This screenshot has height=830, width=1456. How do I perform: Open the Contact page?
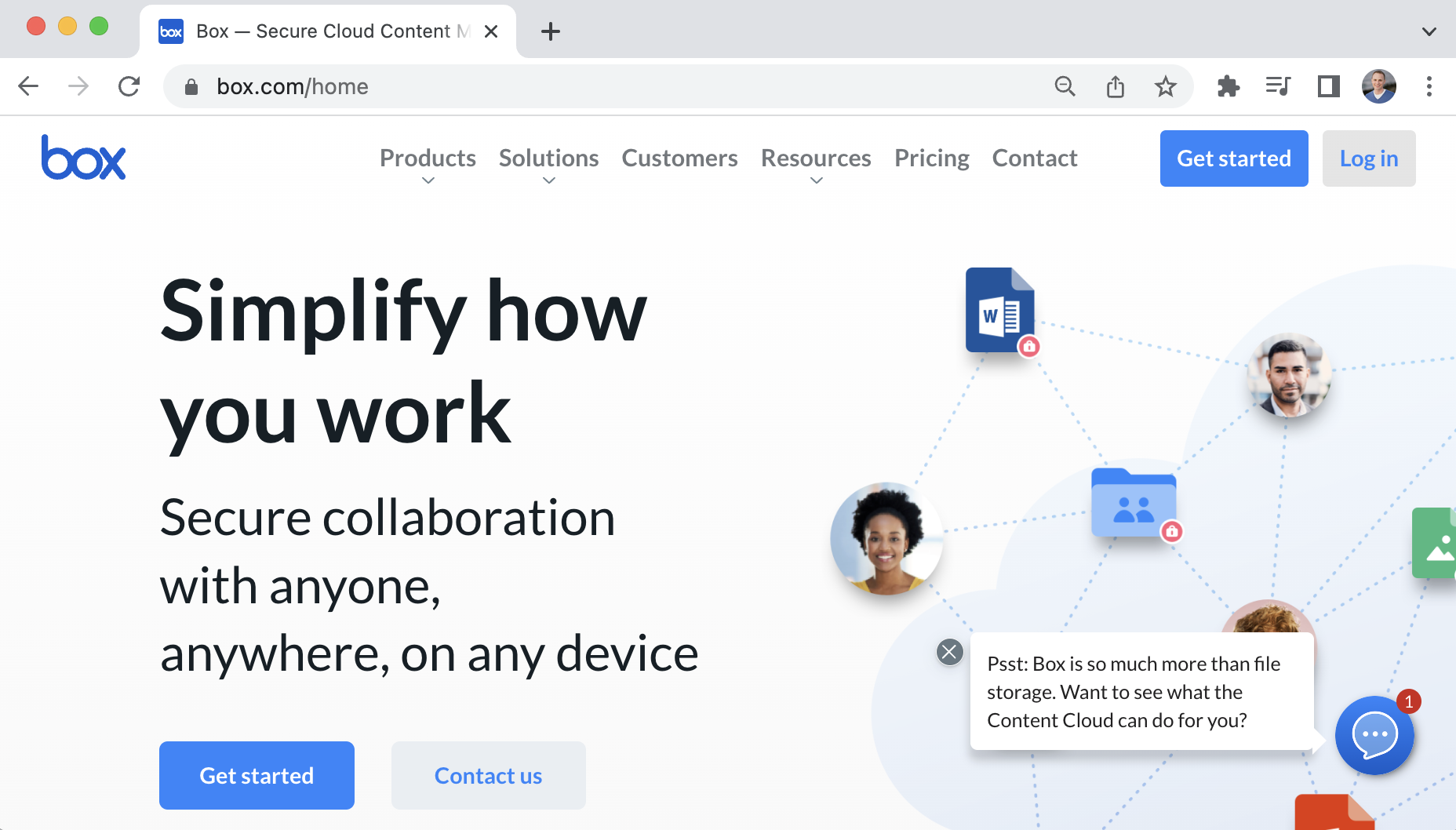pos(1035,158)
